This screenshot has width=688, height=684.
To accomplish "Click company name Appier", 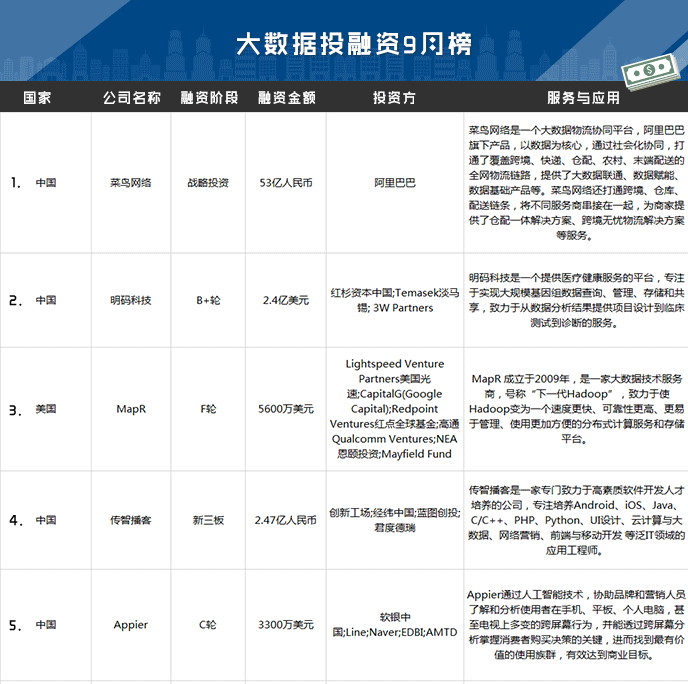I will click(131, 625).
